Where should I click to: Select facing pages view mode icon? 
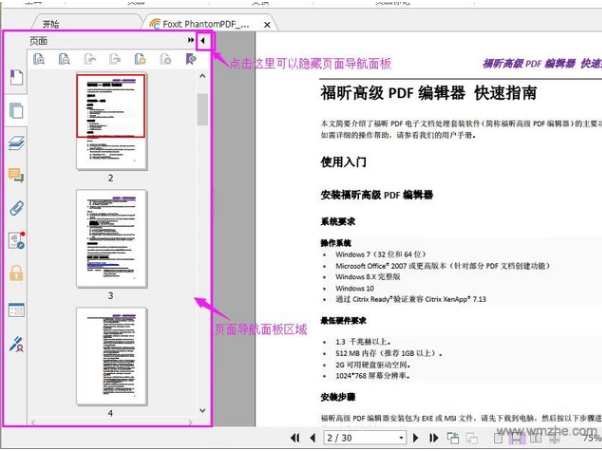coord(536,438)
